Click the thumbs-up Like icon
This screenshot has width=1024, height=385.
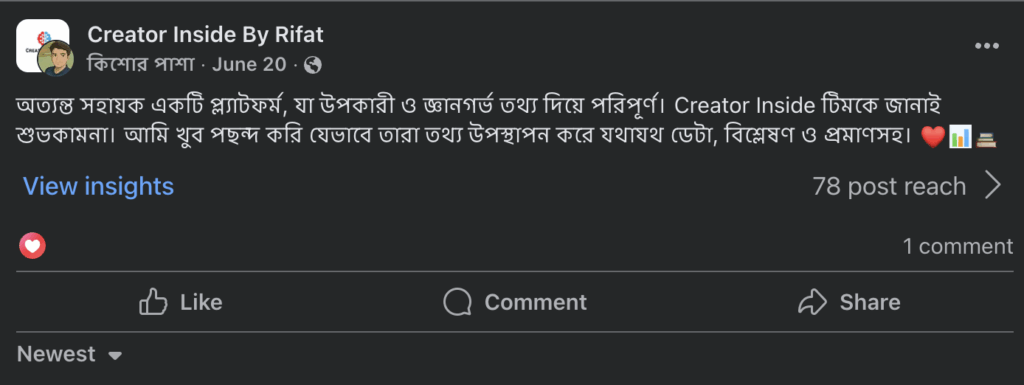click(153, 302)
